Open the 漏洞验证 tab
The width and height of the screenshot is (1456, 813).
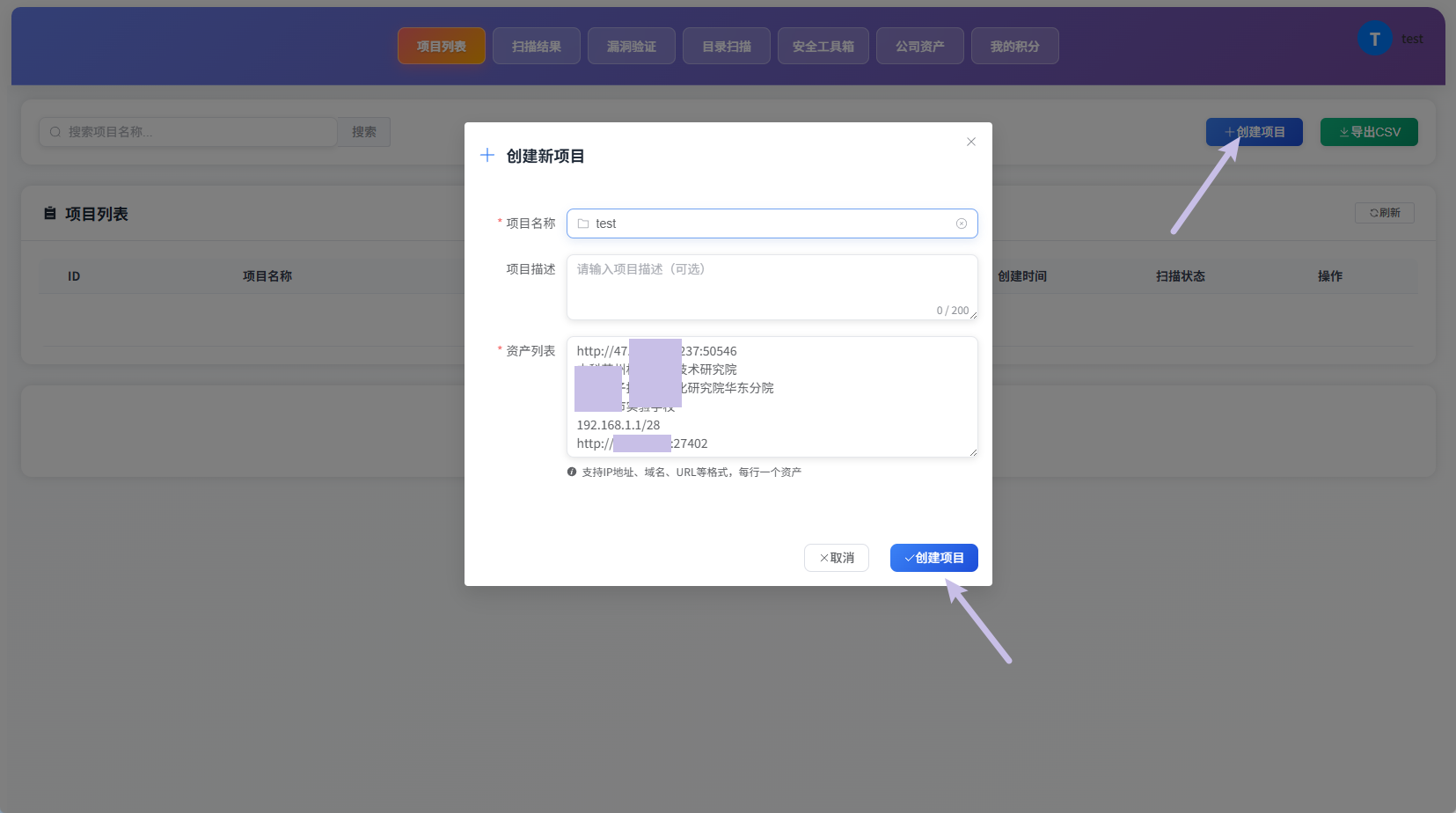tap(632, 46)
